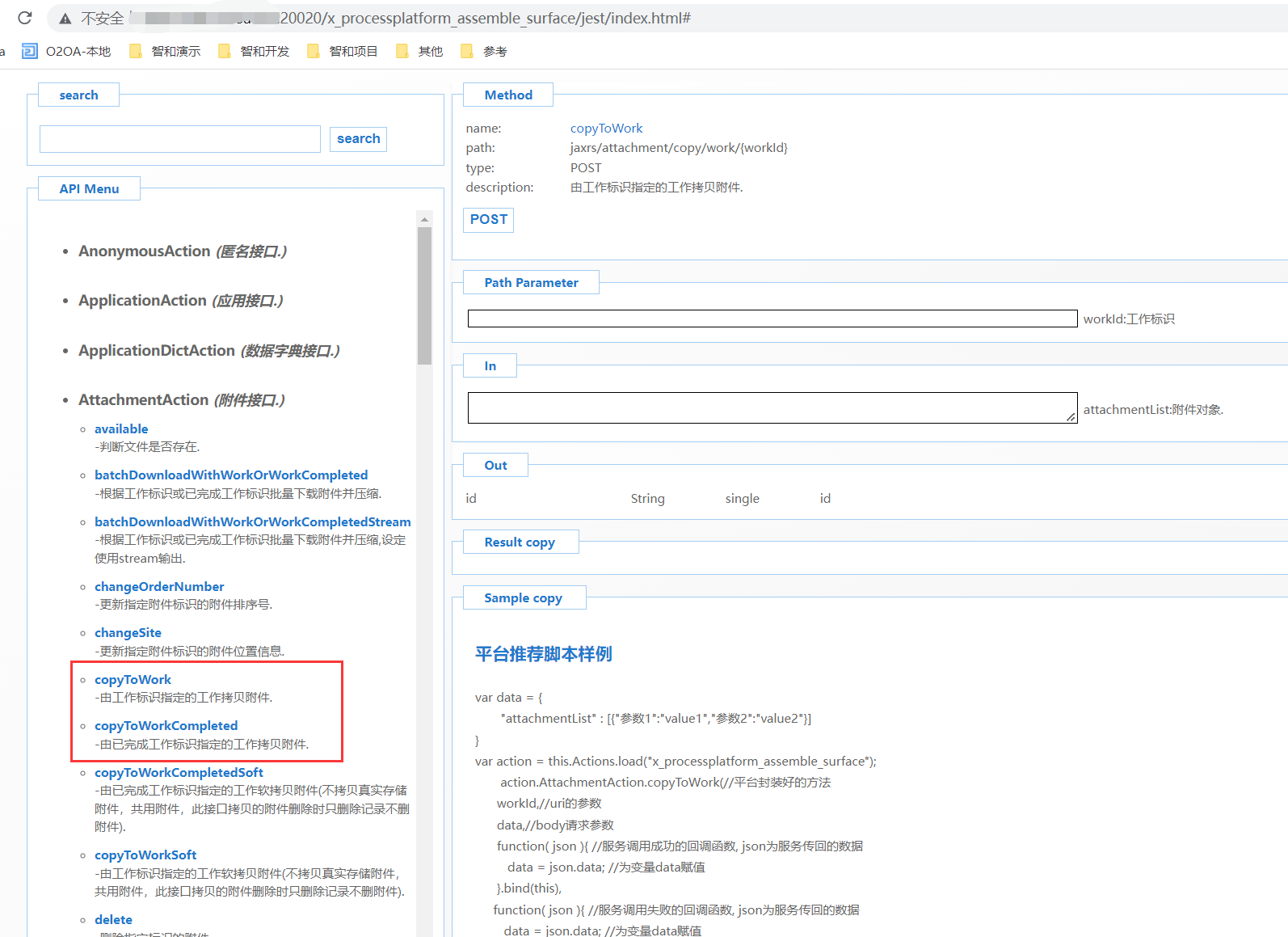Open the 智和开发 bookmark folder
The height and width of the screenshot is (937, 1288).
tap(254, 51)
